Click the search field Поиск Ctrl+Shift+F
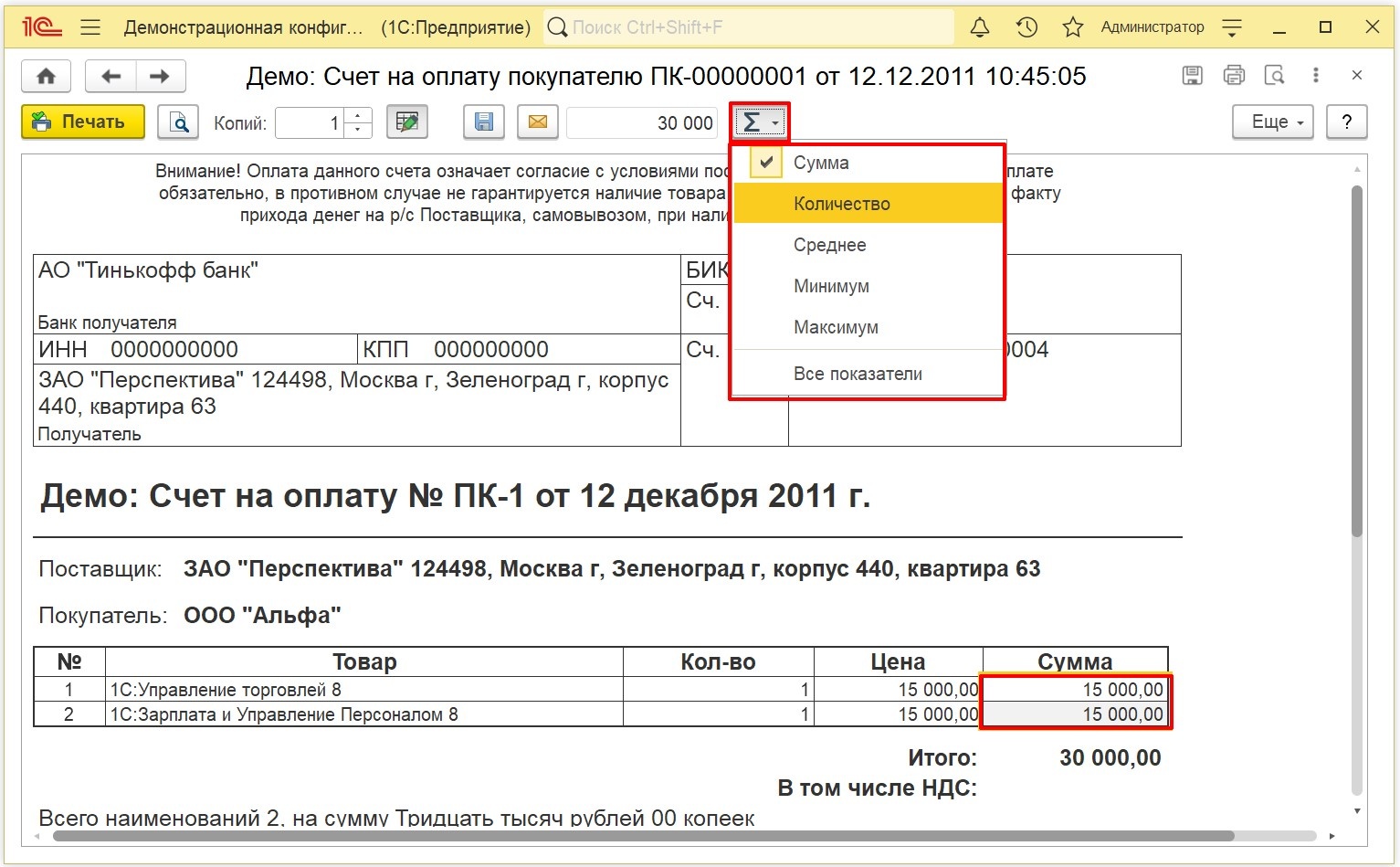The height and width of the screenshot is (867, 1400). pyautogui.click(x=749, y=27)
